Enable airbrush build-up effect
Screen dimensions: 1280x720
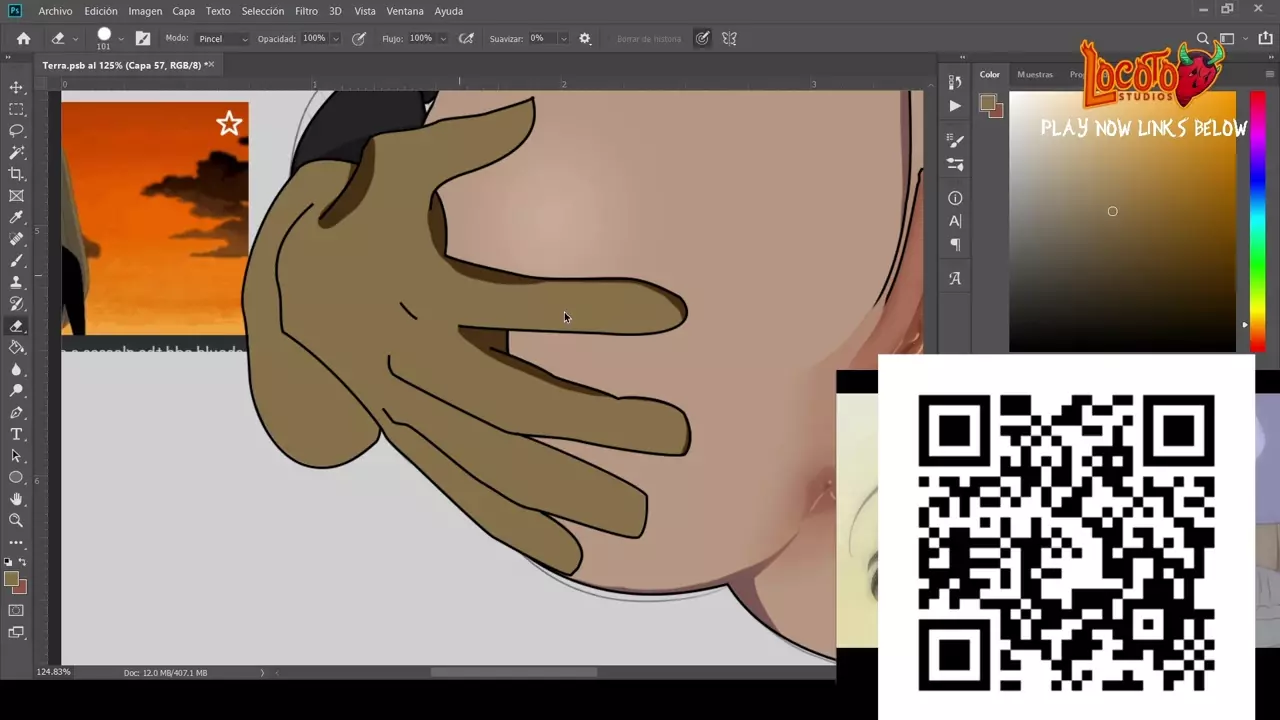point(466,39)
